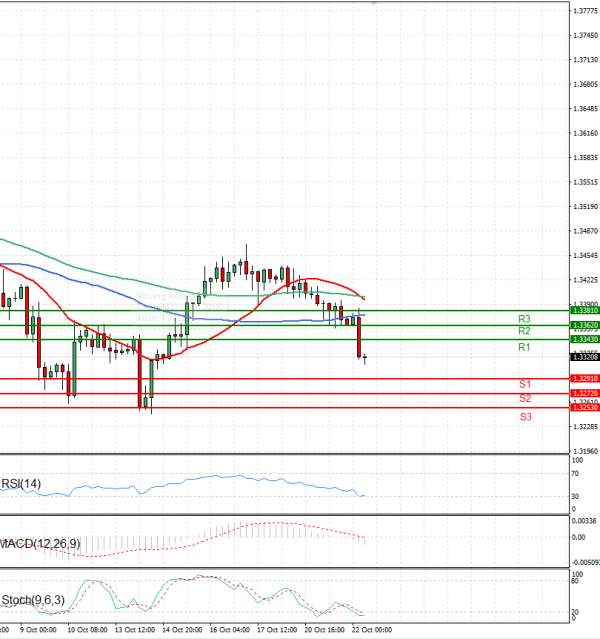This screenshot has height=639, width=600.
Task: Click the R1 resistance label
Action: [523, 347]
